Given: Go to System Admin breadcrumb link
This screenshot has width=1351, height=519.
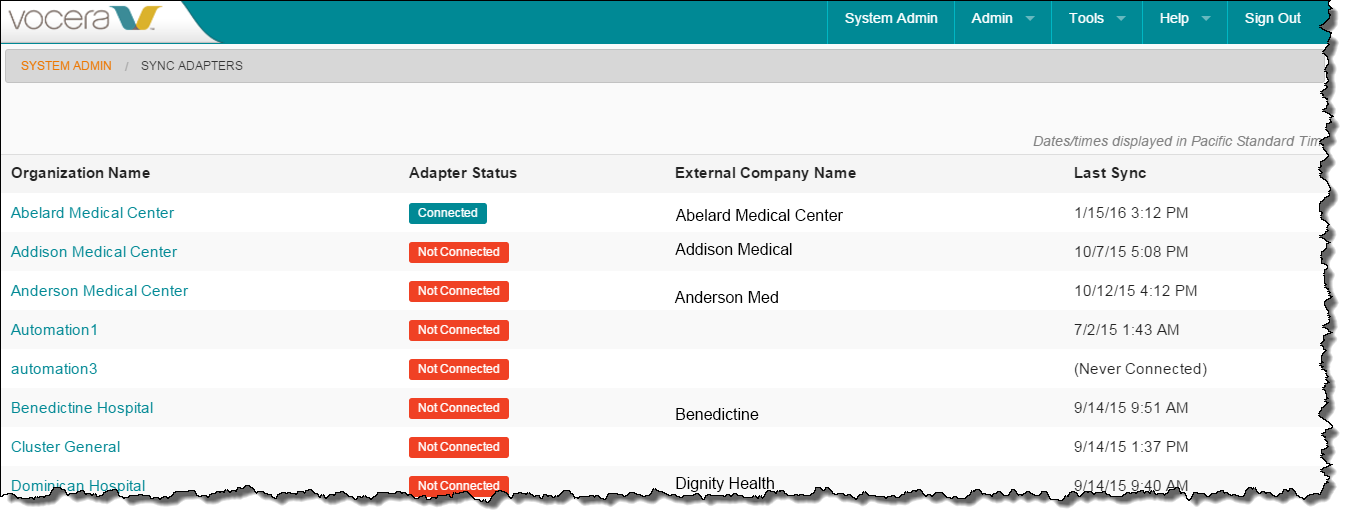Looking at the screenshot, I should (x=66, y=66).
